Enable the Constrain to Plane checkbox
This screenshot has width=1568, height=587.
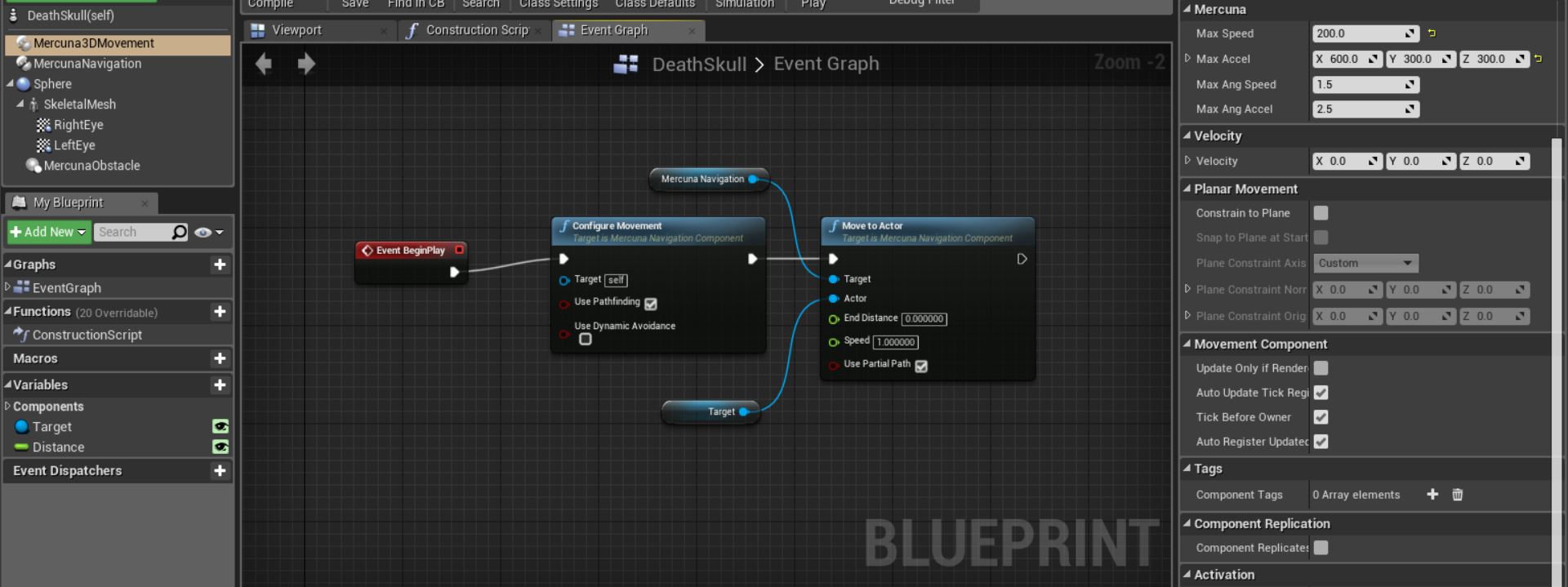1321,213
